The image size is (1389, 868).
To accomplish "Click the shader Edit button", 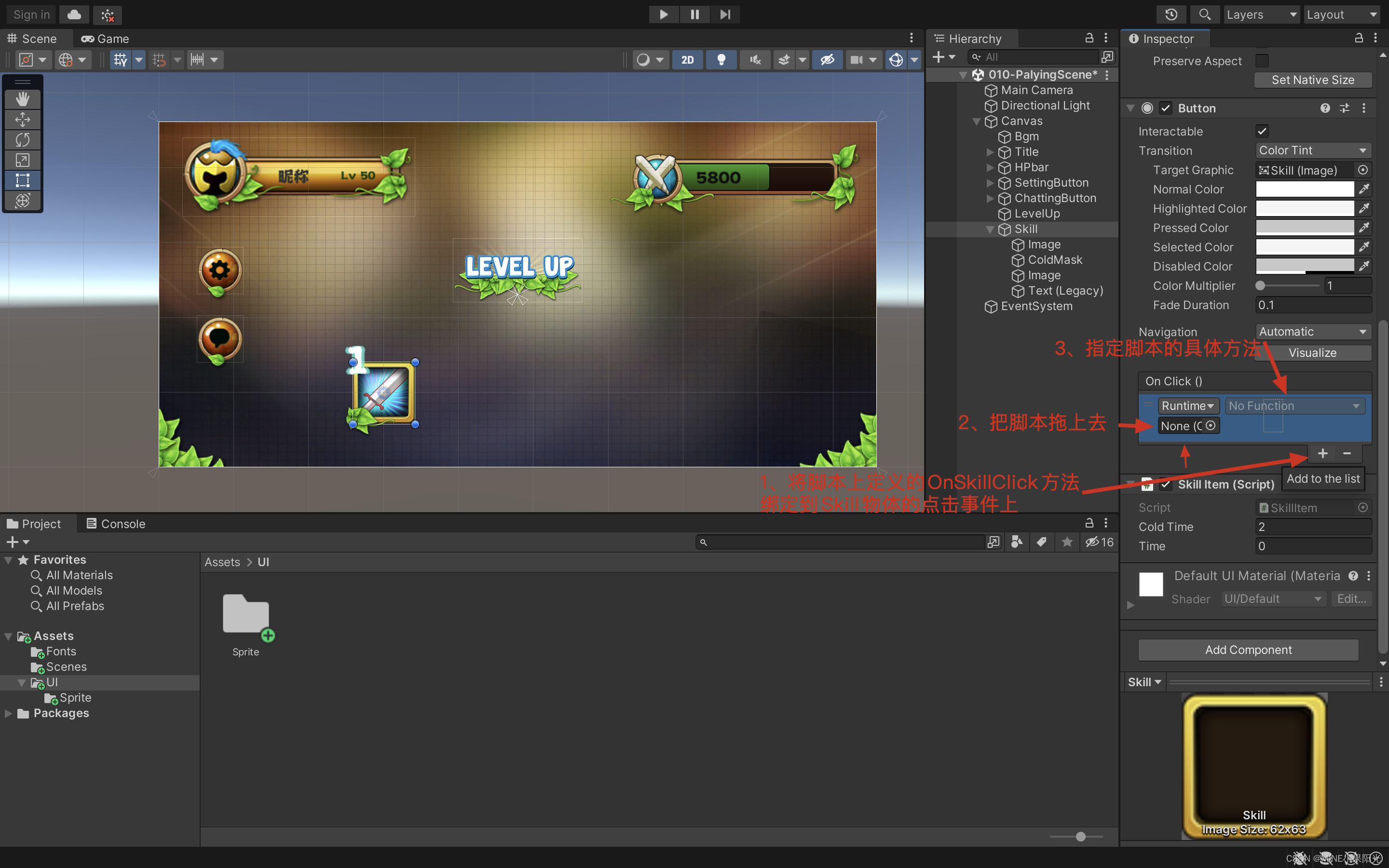I will (1351, 599).
